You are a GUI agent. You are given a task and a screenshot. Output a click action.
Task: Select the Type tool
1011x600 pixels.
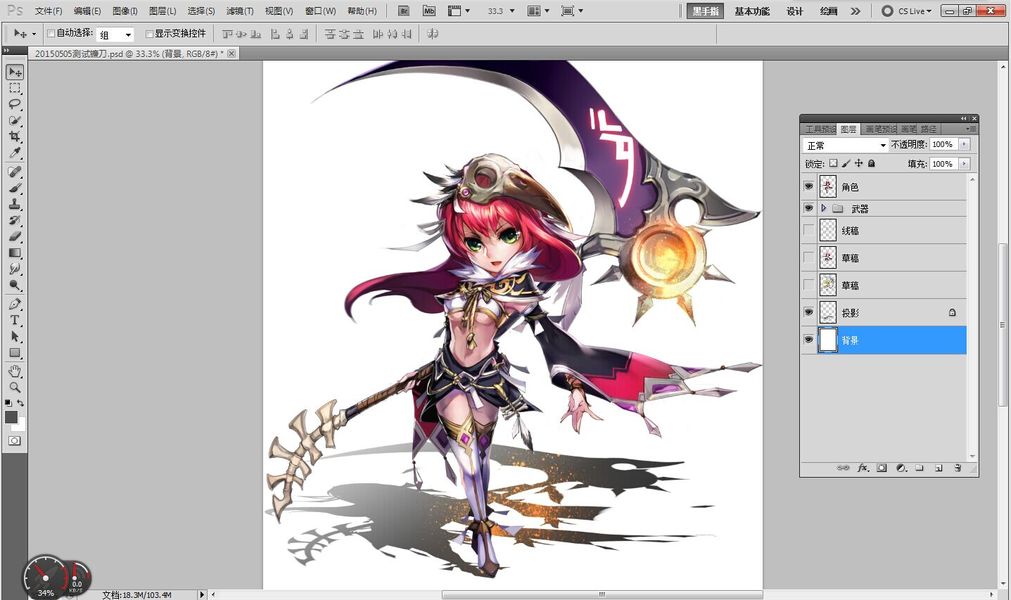[15, 320]
